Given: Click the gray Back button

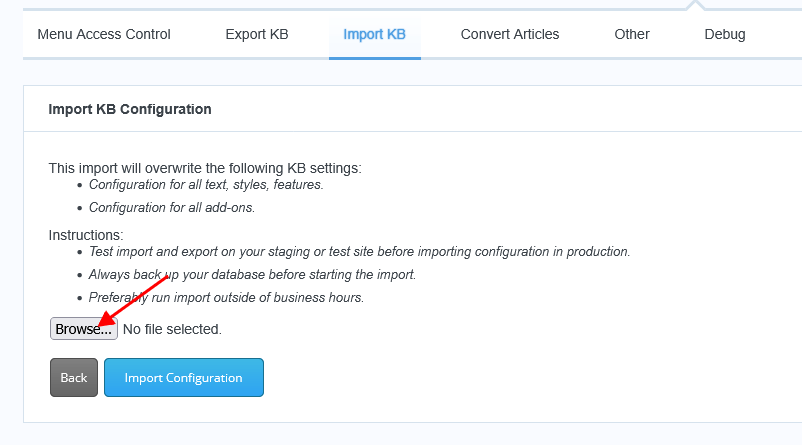Looking at the screenshot, I should [74, 377].
